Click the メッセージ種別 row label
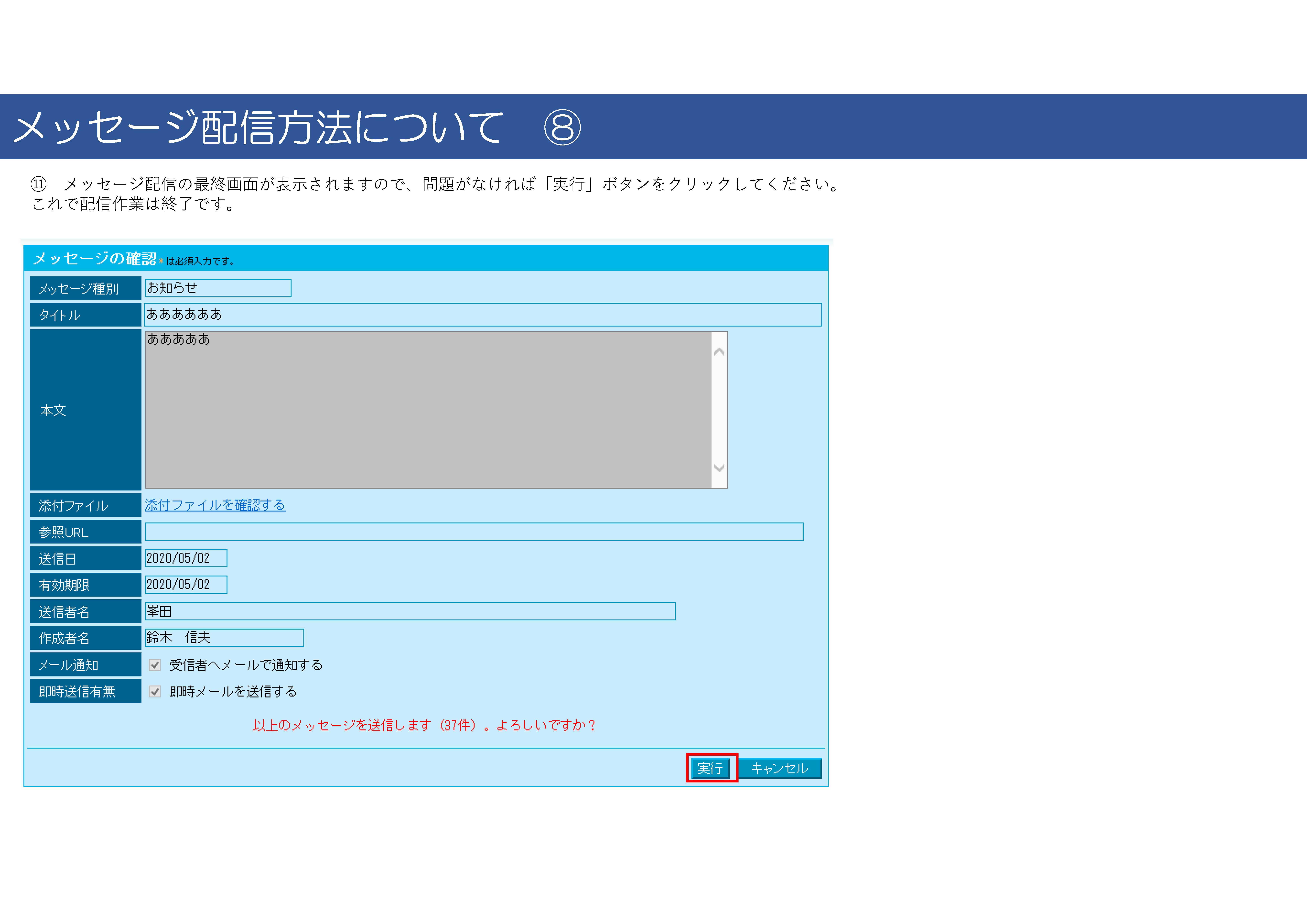 tap(85, 288)
